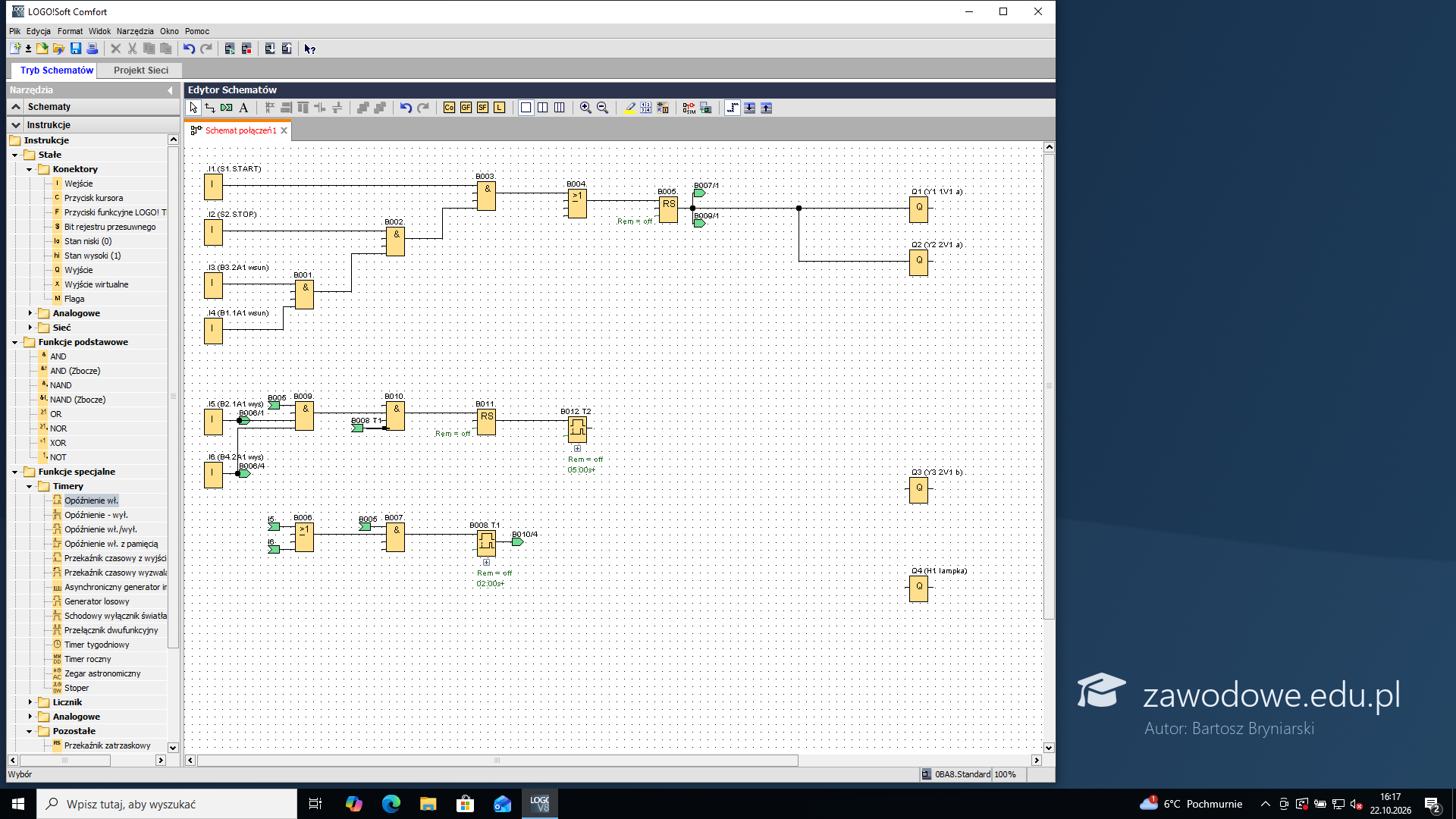1456x819 pixels.
Task: Select the 'Generator losowy' tree item
Action: tap(96, 601)
